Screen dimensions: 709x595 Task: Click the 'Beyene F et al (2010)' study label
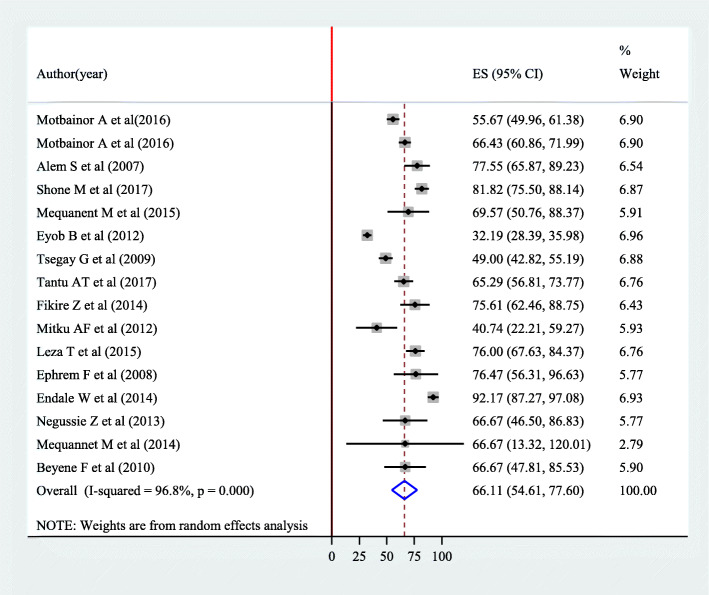(105, 467)
